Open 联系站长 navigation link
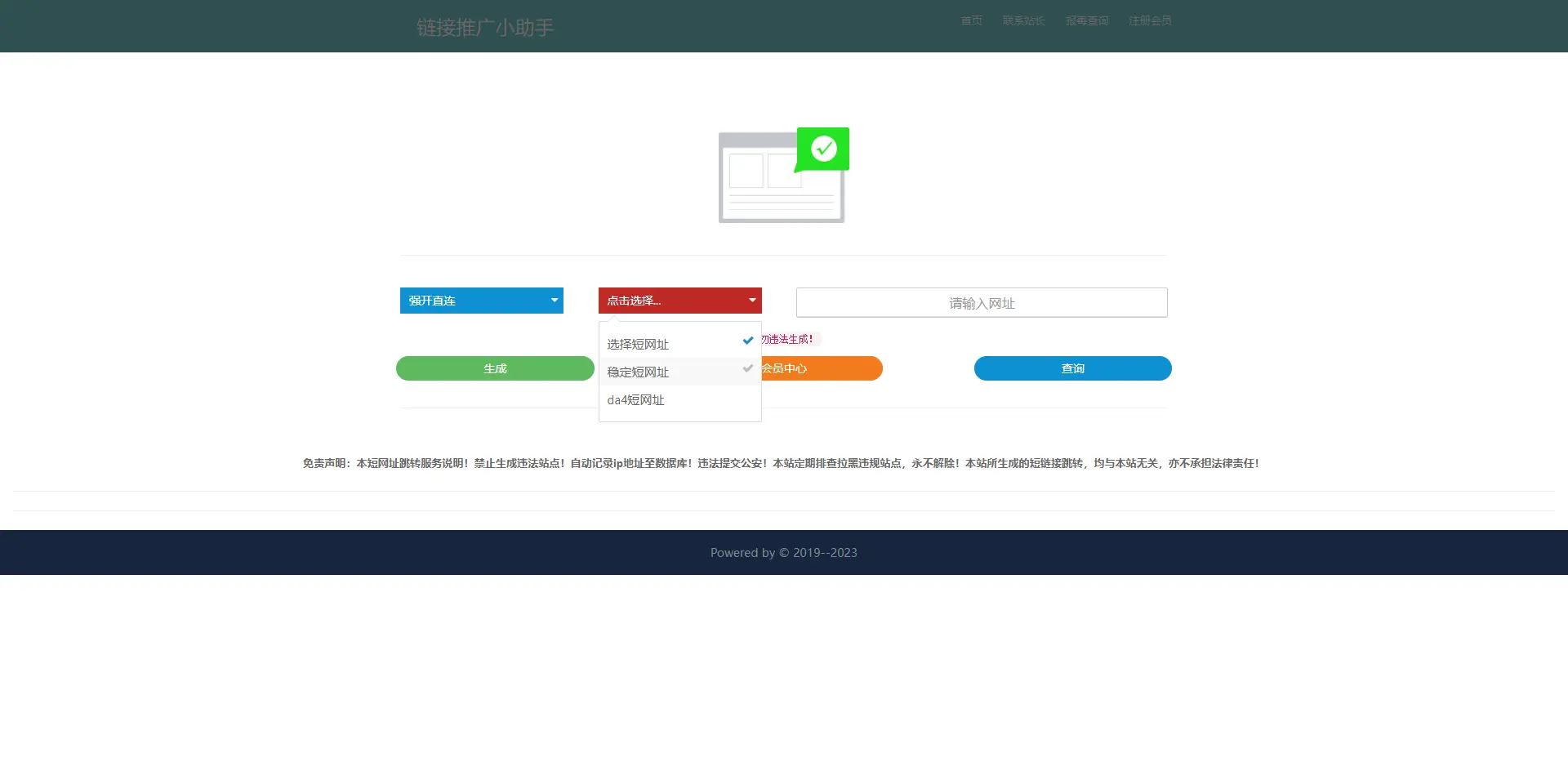Screen dimensions: 1568x762 [1023, 21]
